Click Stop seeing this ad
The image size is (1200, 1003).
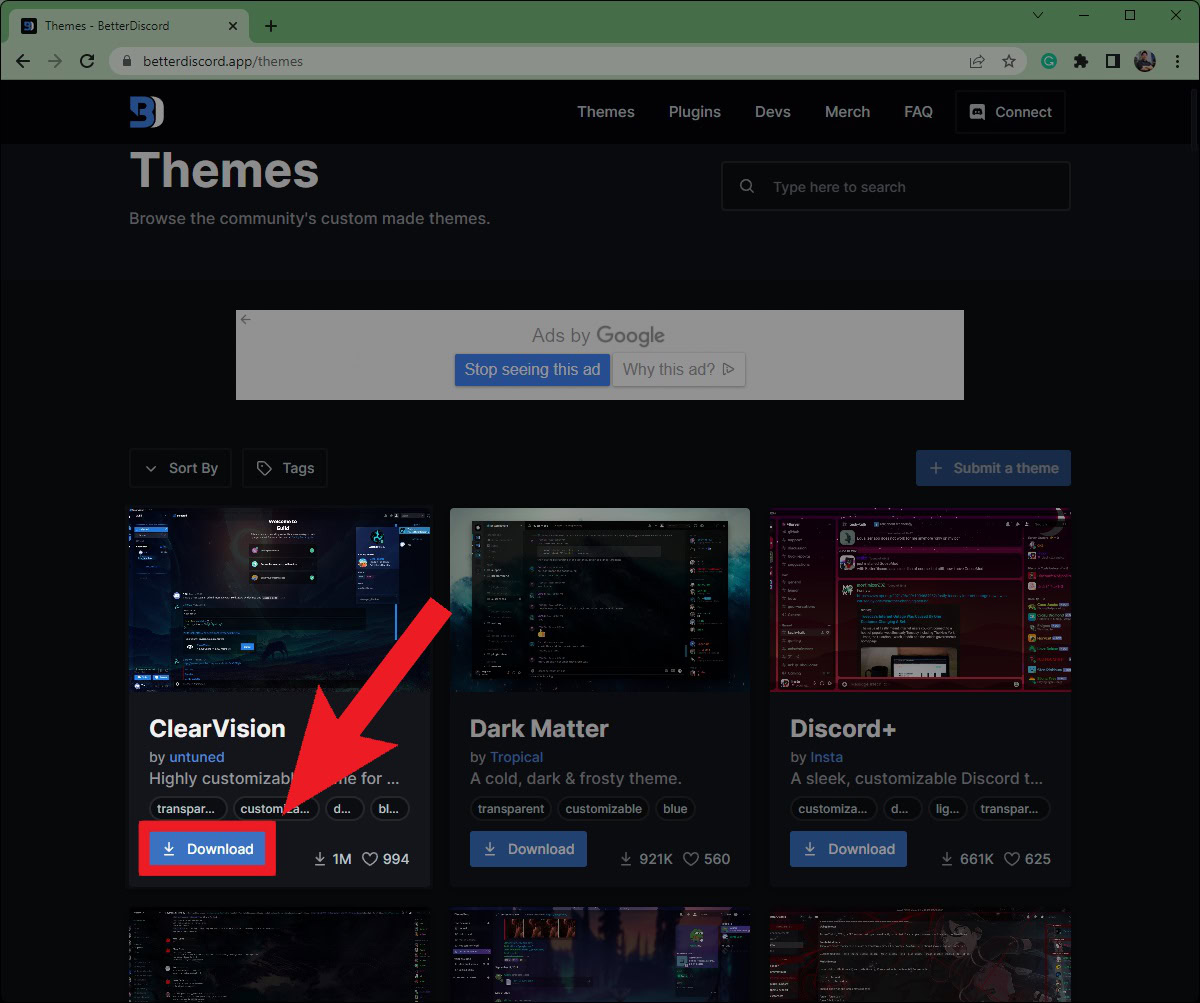532,369
